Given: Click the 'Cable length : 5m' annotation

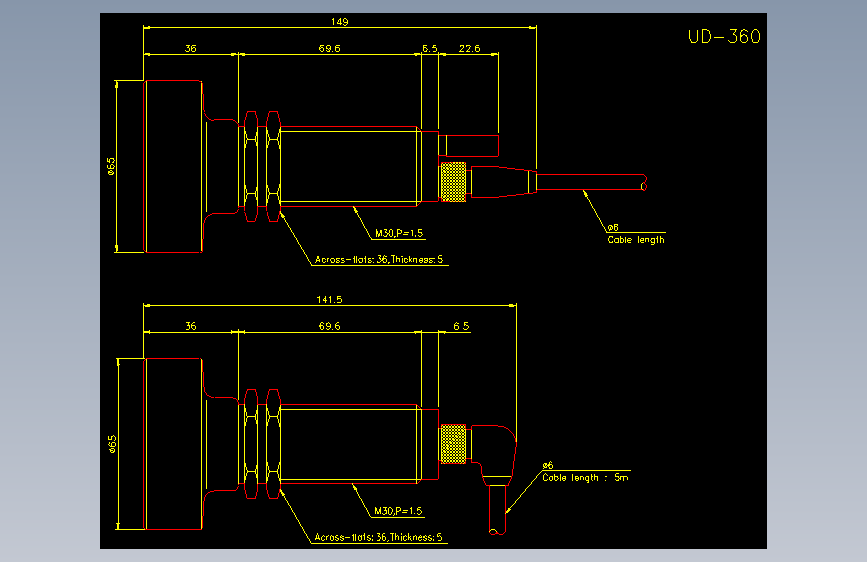Looking at the screenshot, I should (x=585, y=477).
